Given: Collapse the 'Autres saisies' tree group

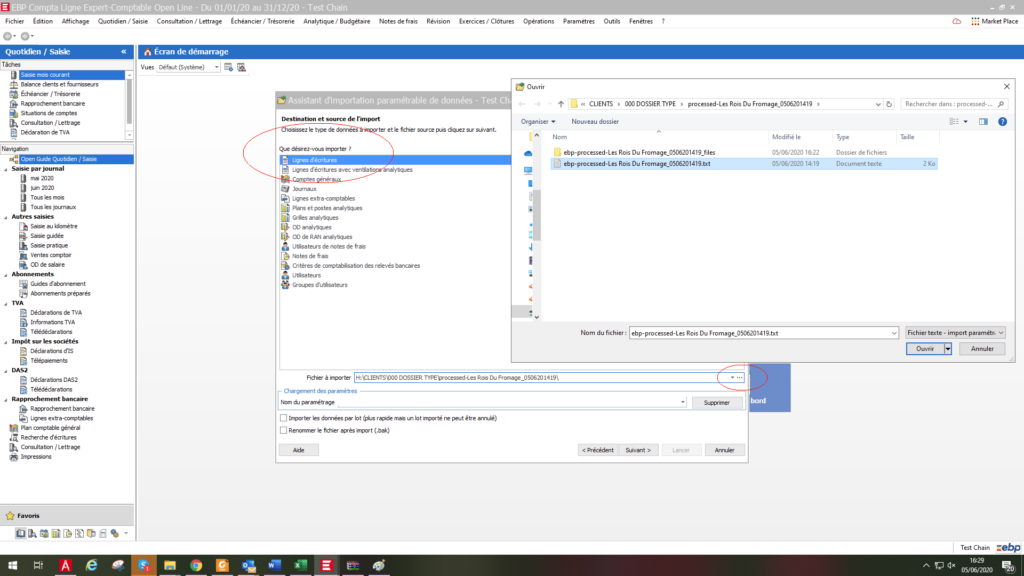Looking at the screenshot, I should 7,217.
